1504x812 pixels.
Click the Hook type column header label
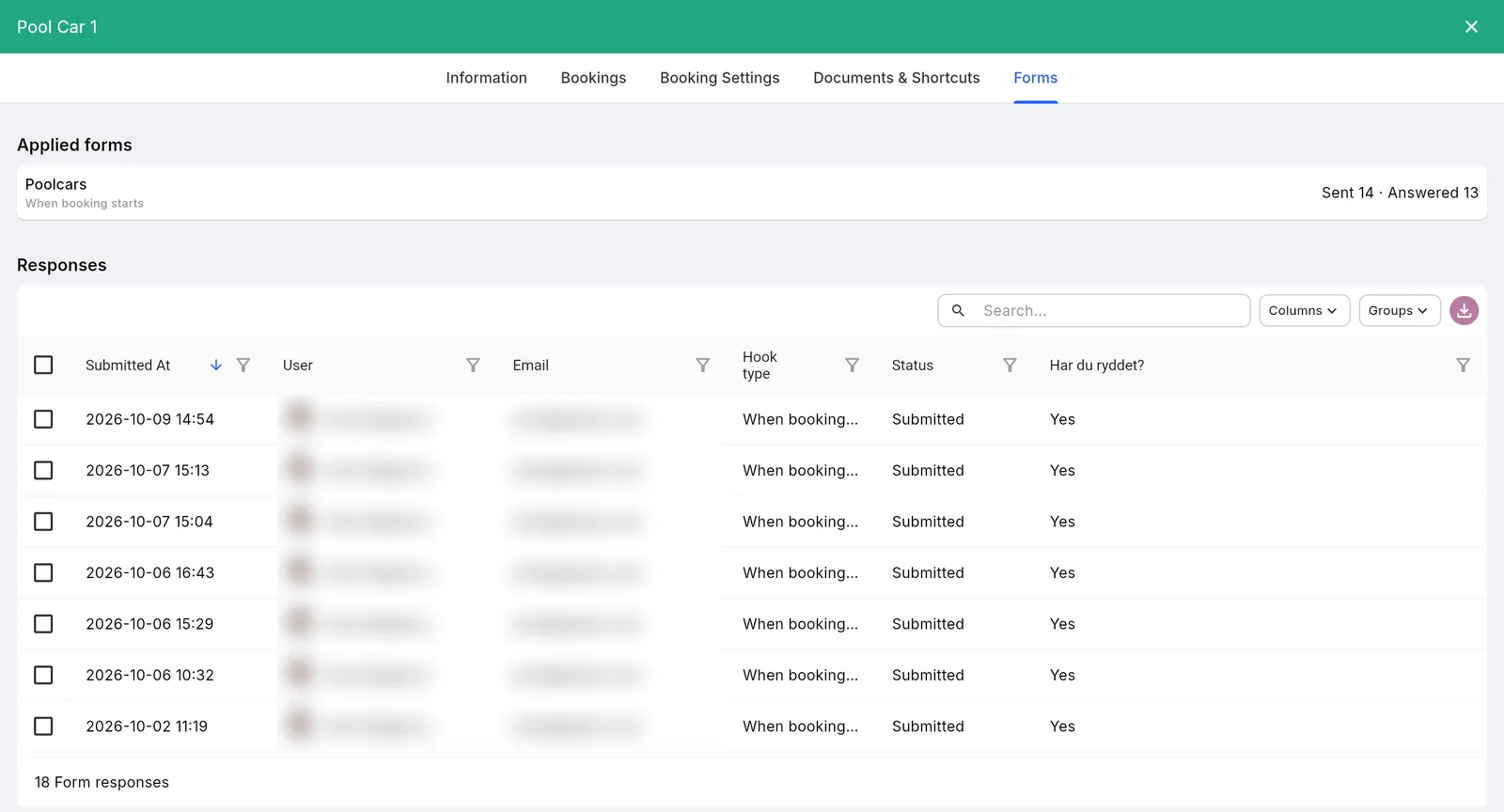760,365
